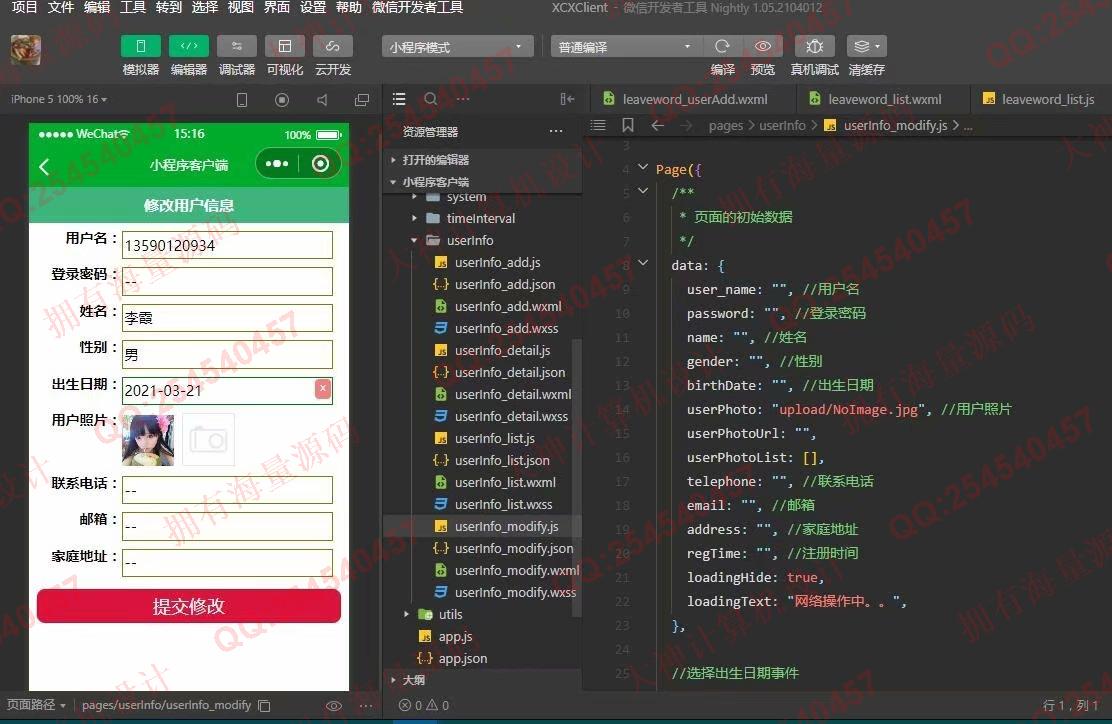
Task: Click the username input field
Action: [x=227, y=245]
